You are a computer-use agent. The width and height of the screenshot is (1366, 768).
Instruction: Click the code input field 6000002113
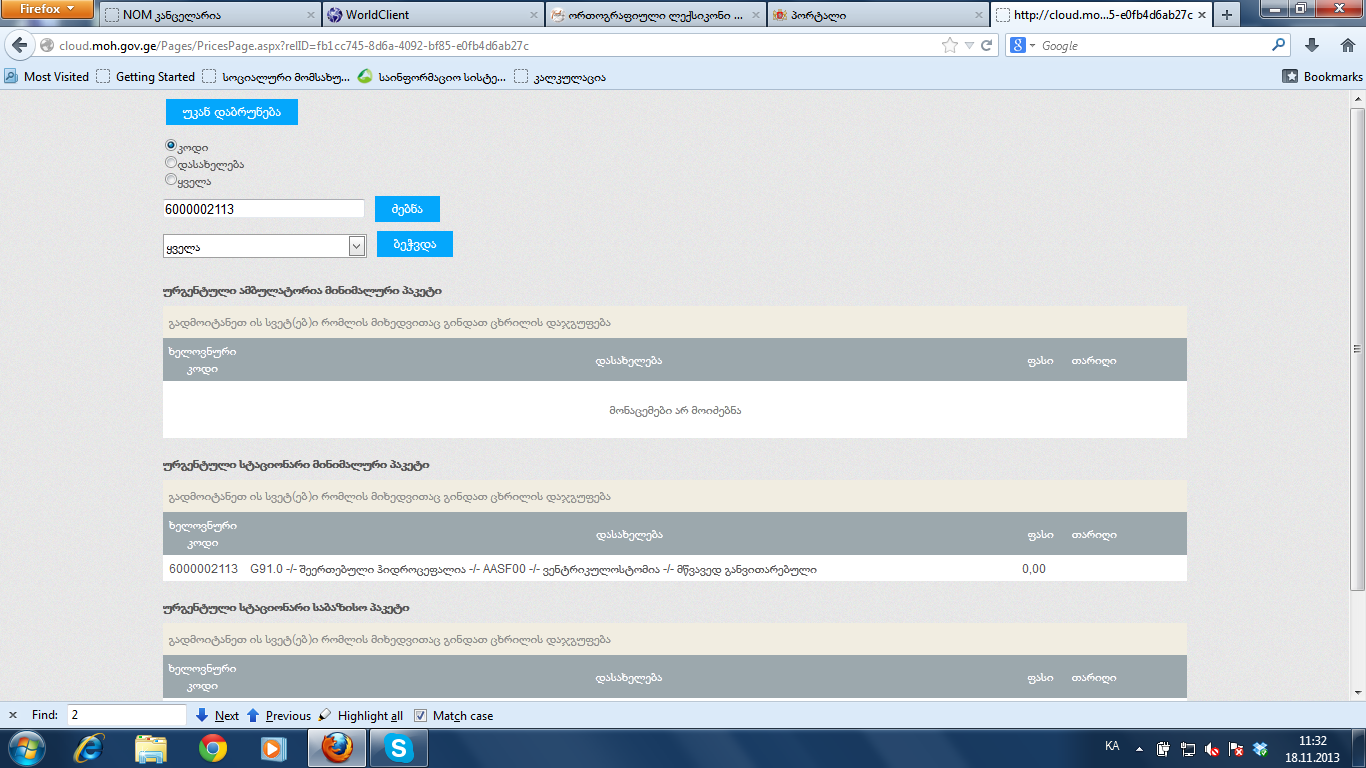click(264, 209)
